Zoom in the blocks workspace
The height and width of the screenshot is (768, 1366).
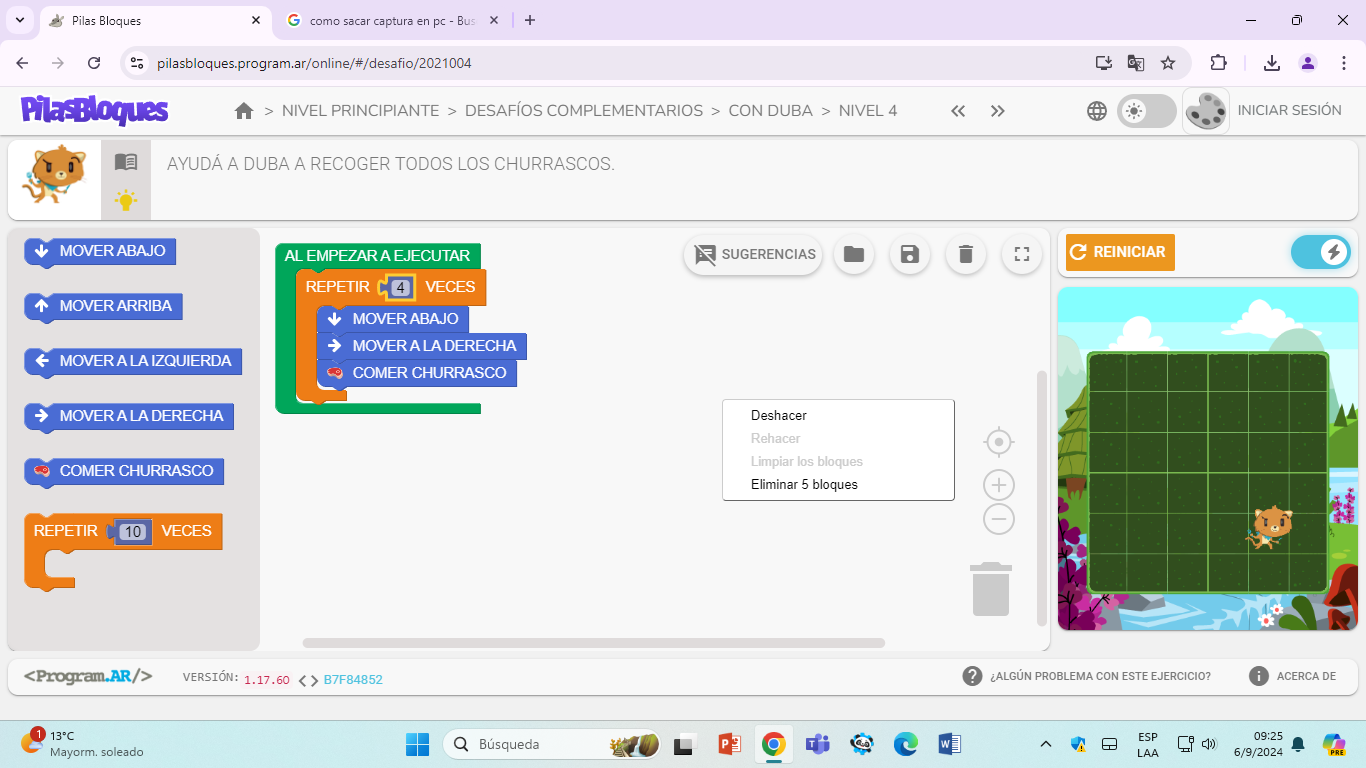coord(999,486)
